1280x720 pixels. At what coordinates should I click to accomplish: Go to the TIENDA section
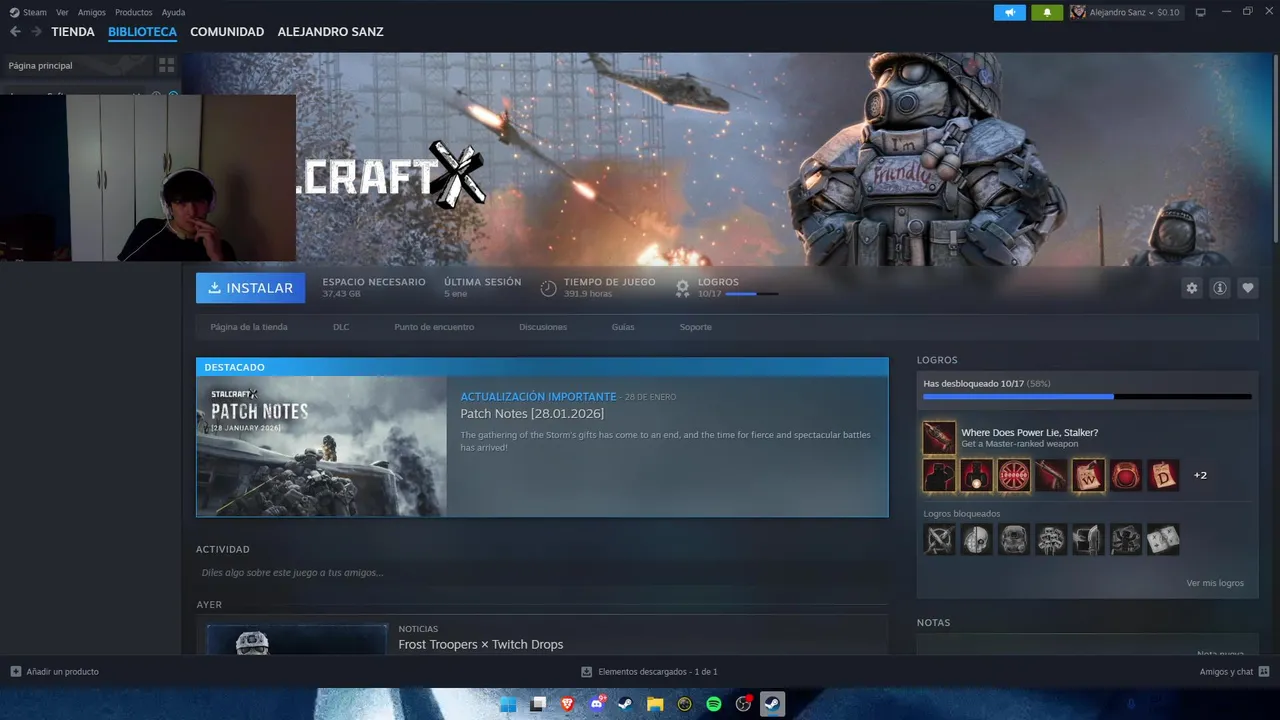pos(73,32)
